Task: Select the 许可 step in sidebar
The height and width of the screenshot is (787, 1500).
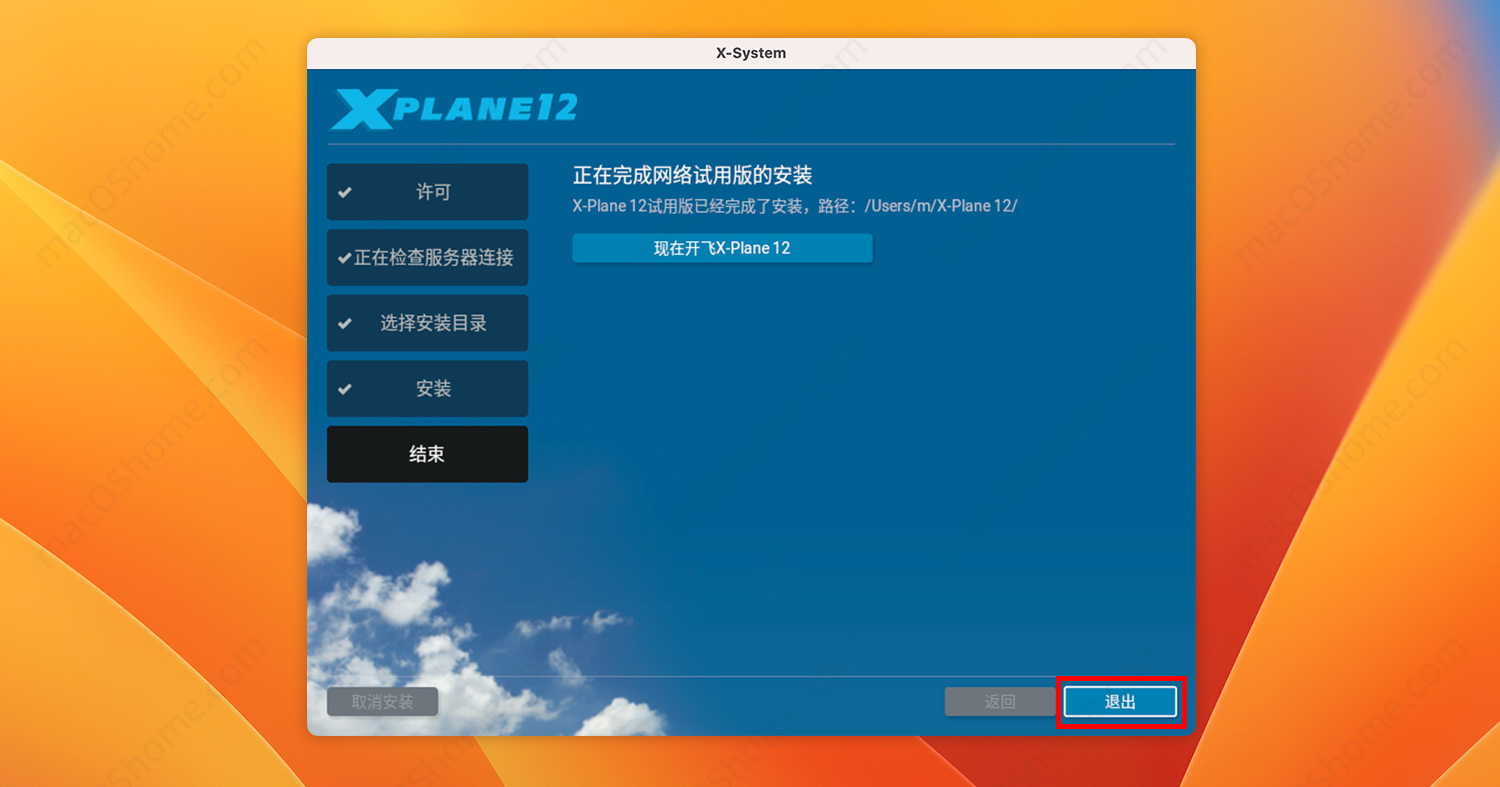Action: [427, 192]
